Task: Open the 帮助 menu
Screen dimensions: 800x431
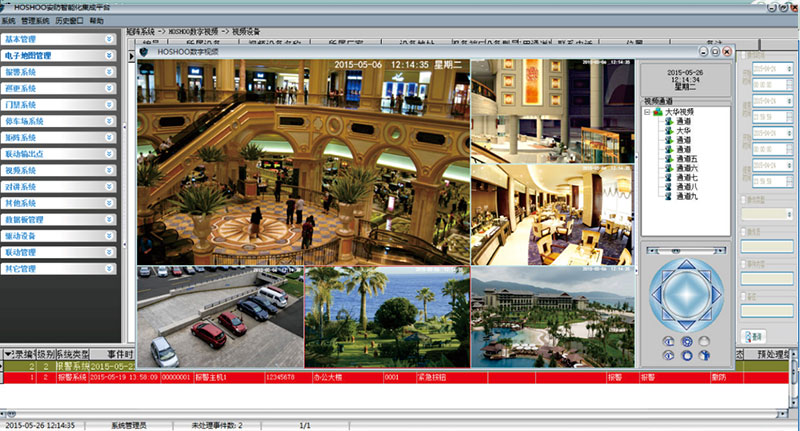Action: click(96, 20)
